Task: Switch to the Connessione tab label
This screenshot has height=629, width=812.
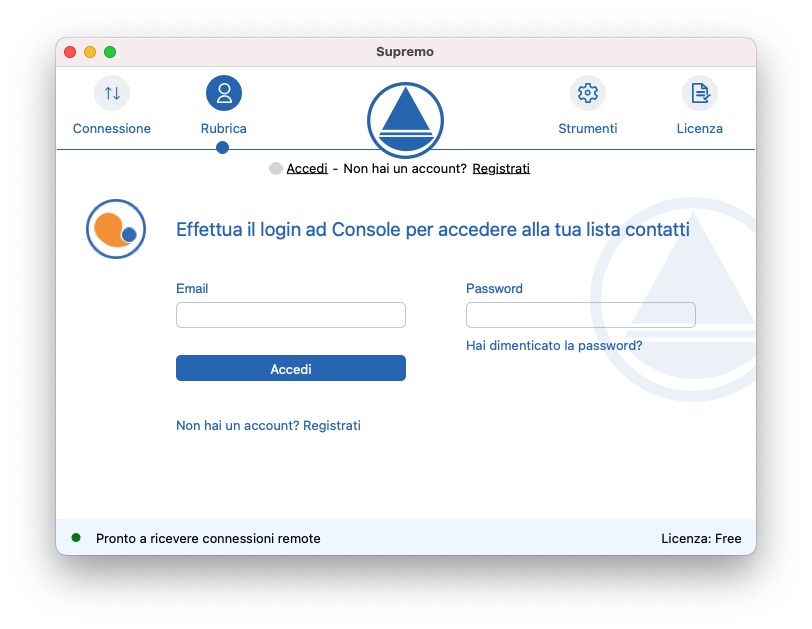Action: 112,128
